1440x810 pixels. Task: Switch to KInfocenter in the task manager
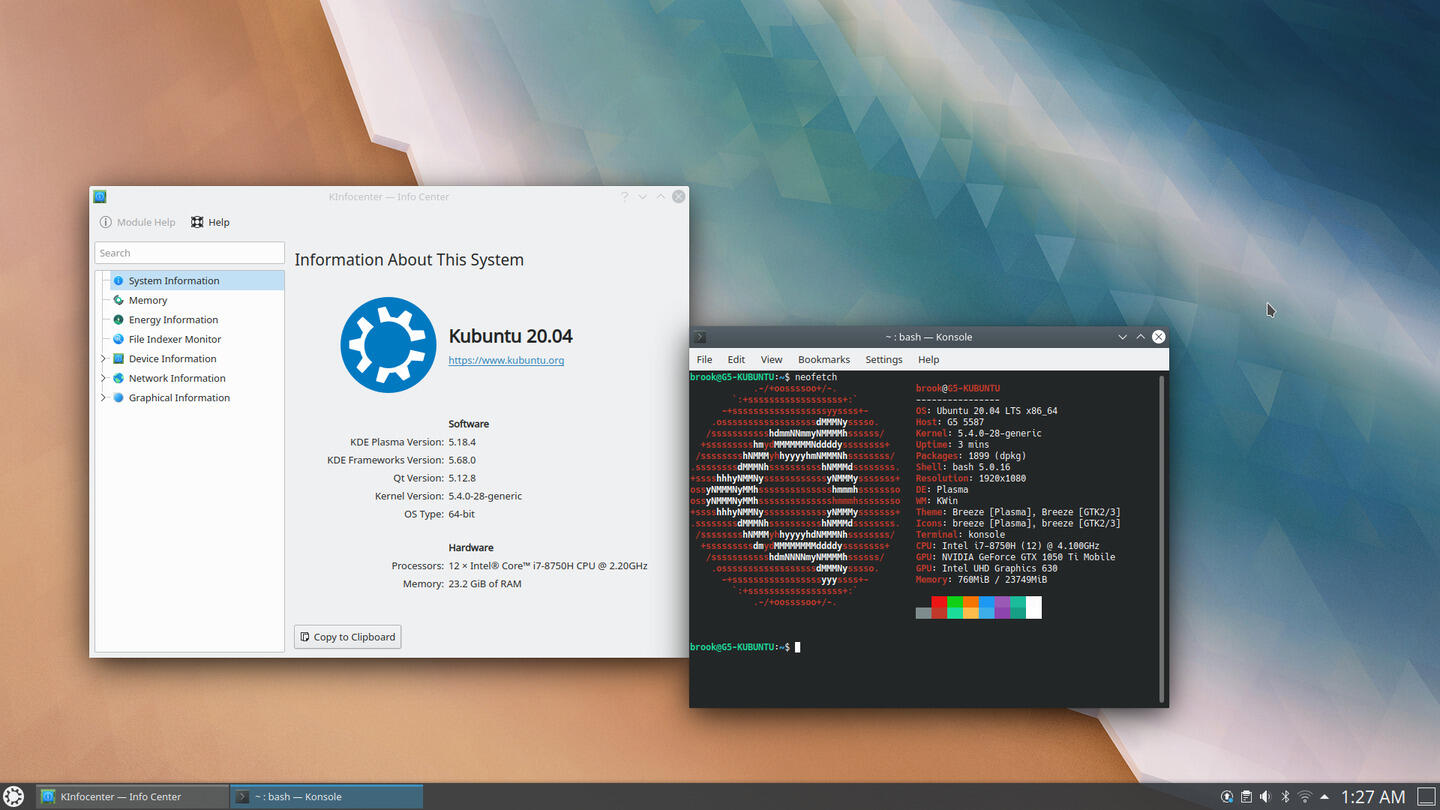pos(132,797)
